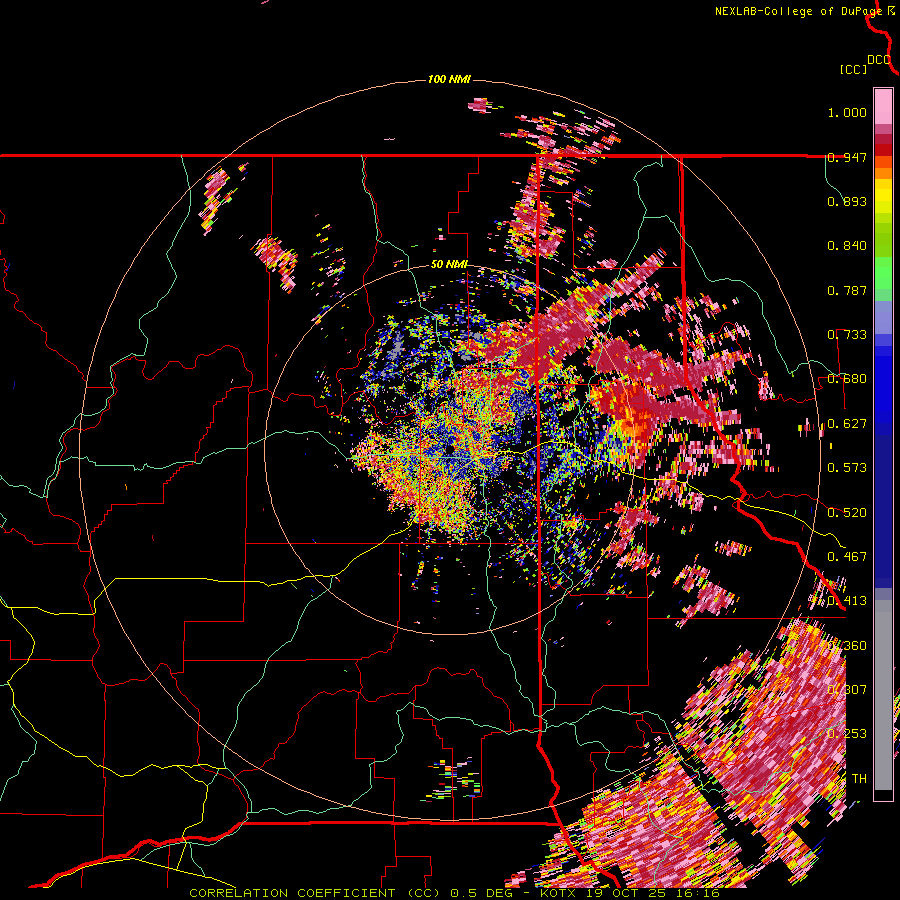
Task: Select the 0.253 legend value
Action: coord(847,734)
